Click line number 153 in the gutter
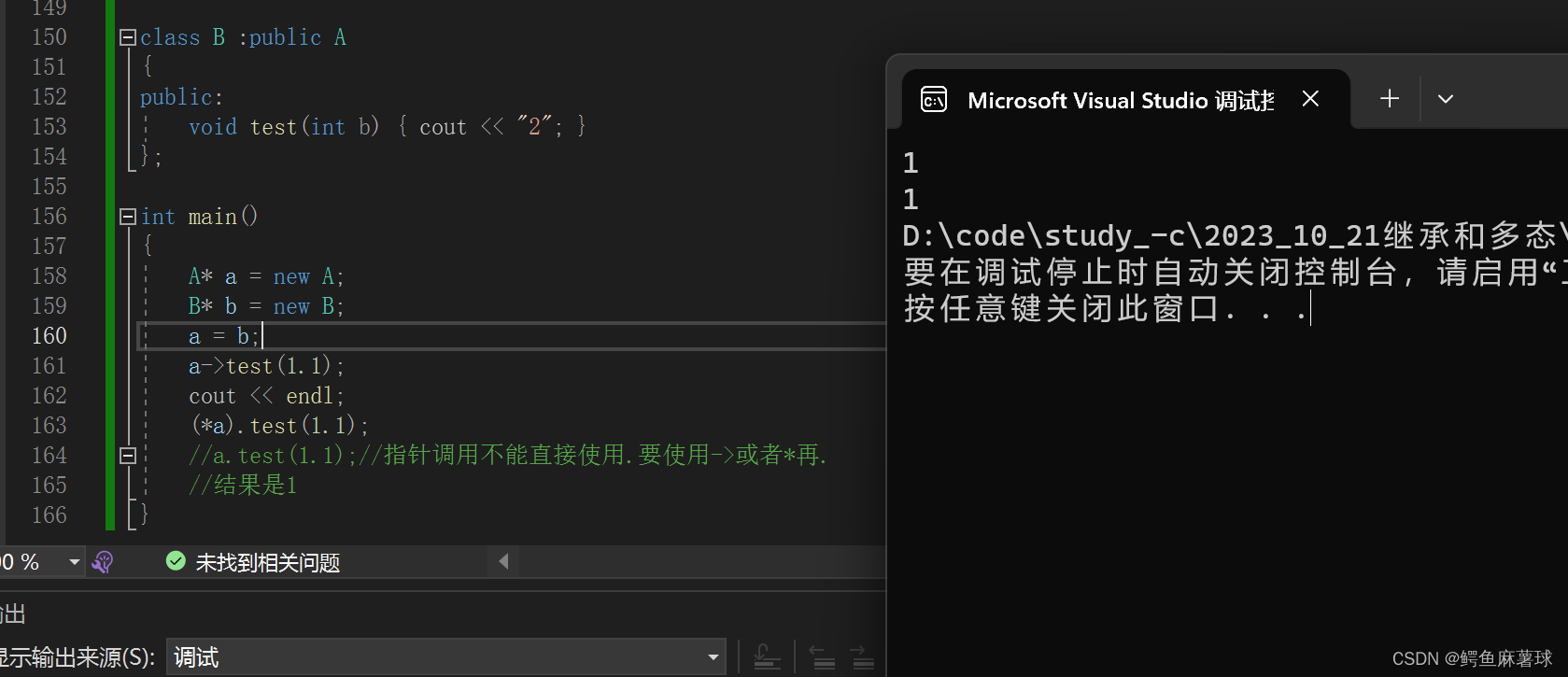The height and width of the screenshot is (677, 1568). pyautogui.click(x=49, y=127)
